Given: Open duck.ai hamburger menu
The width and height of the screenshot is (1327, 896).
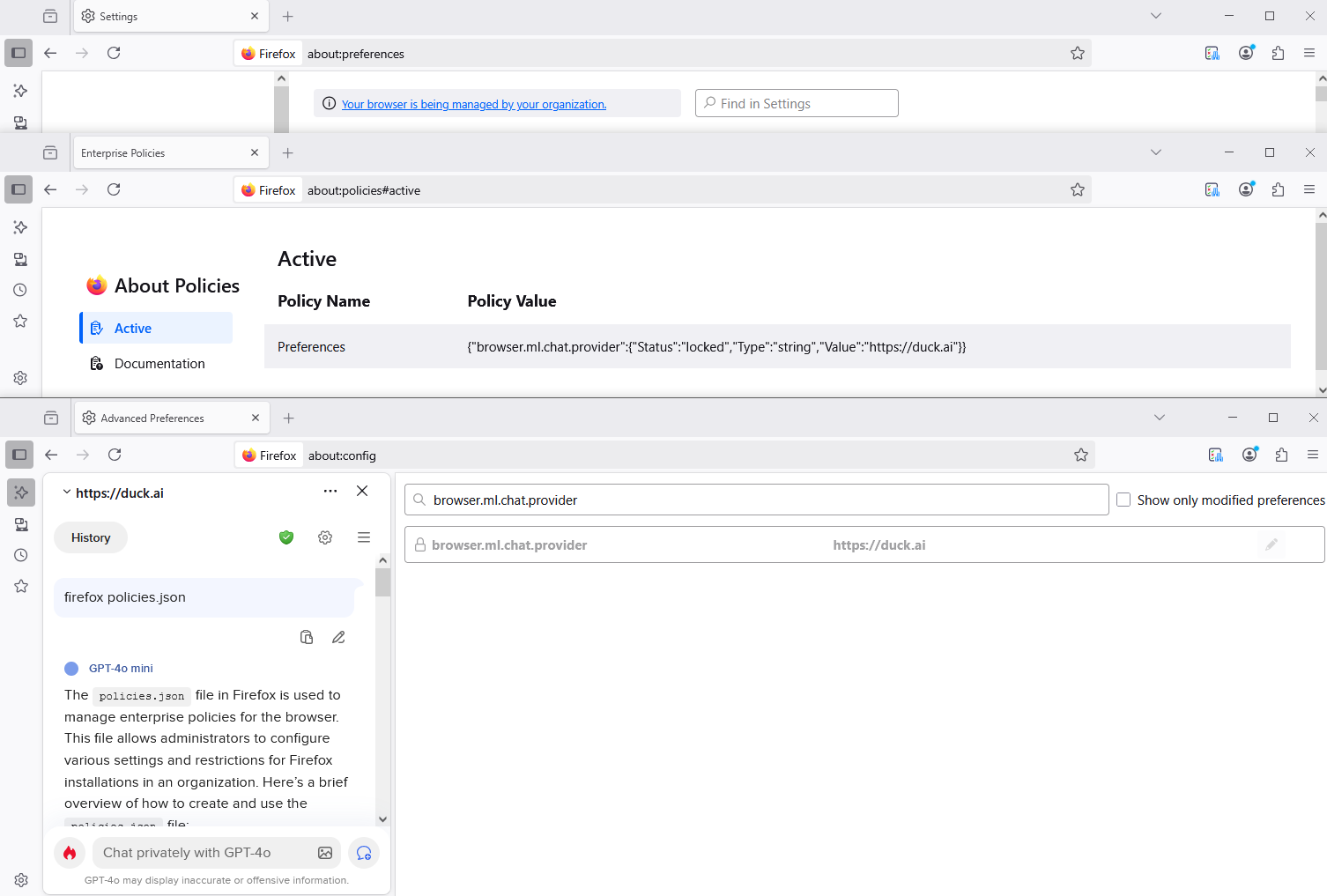Looking at the screenshot, I should point(364,537).
